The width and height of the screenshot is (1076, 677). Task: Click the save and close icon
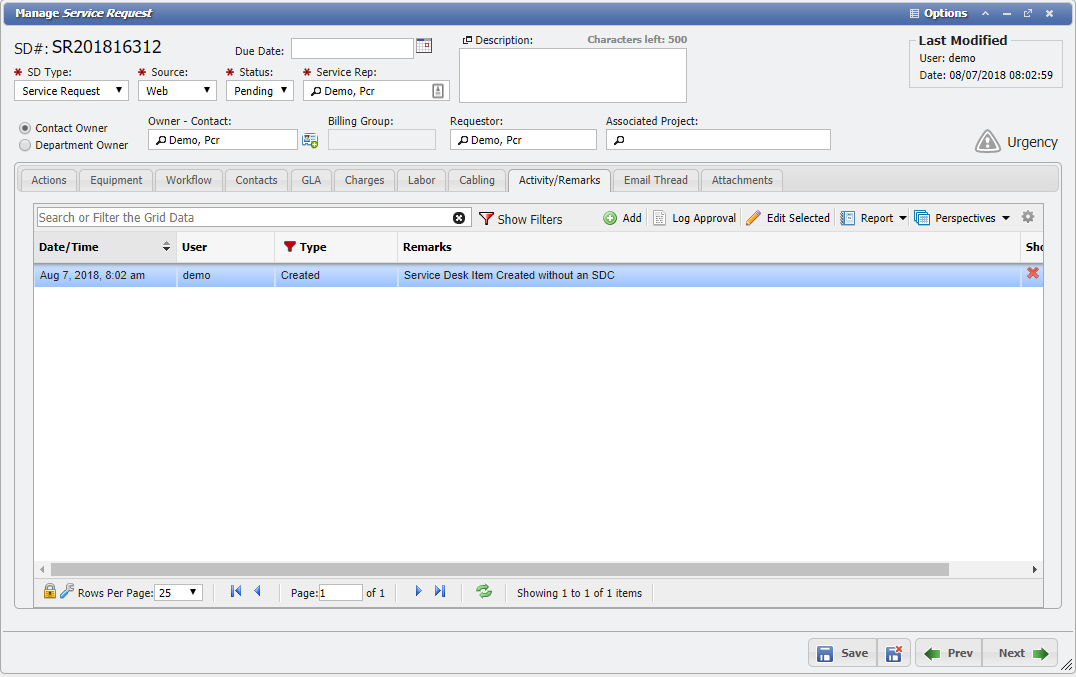[895, 653]
